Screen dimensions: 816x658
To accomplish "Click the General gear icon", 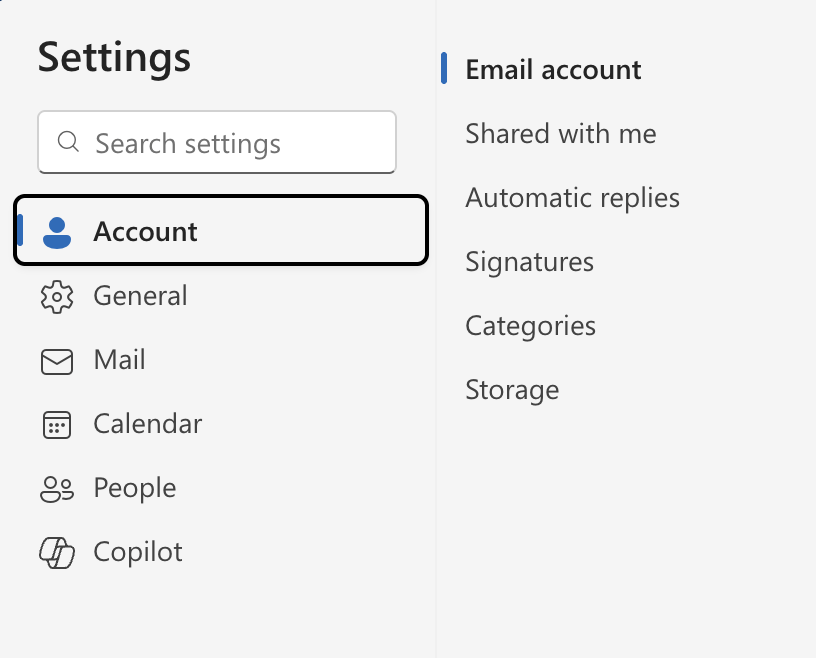I will pyautogui.click(x=57, y=296).
